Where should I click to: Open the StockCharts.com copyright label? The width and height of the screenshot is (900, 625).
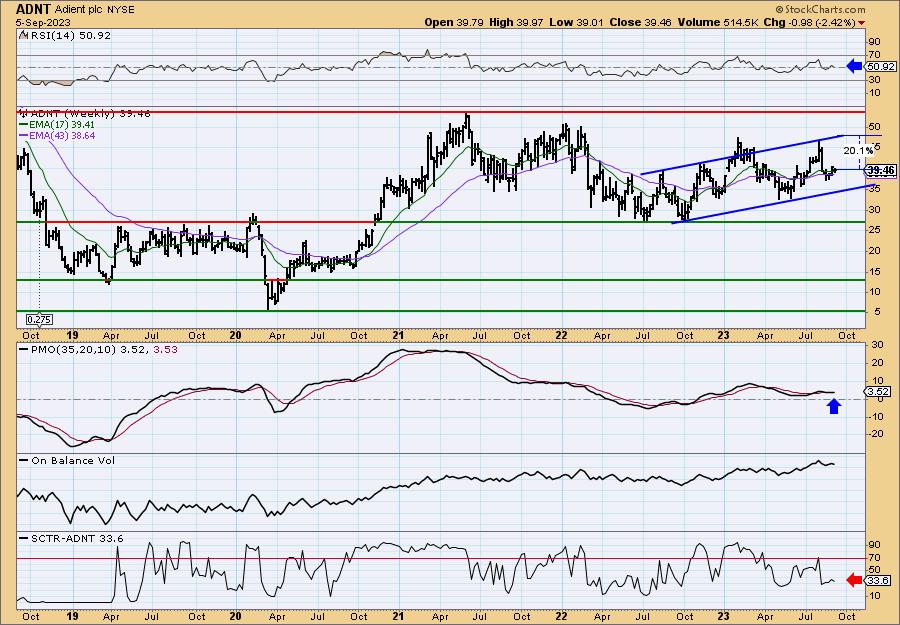[820, 10]
